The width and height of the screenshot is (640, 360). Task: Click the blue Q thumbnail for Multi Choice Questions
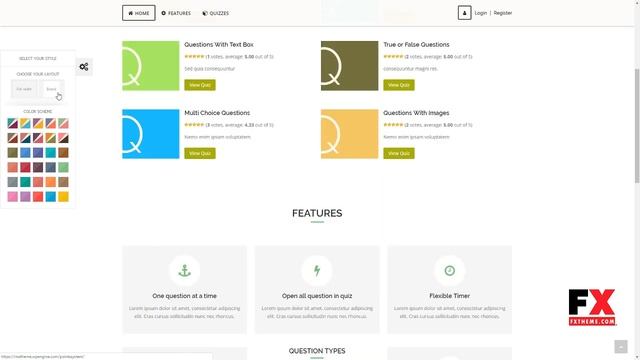(x=151, y=134)
